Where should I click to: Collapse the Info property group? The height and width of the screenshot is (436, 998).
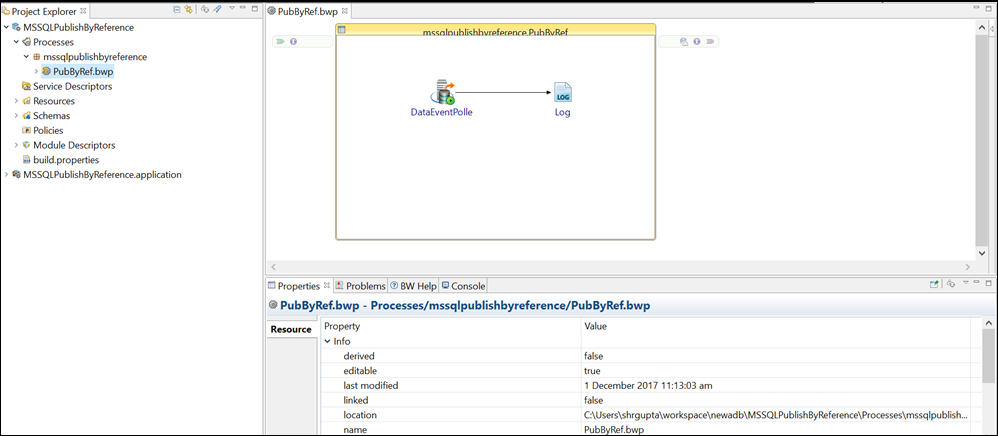click(x=327, y=341)
